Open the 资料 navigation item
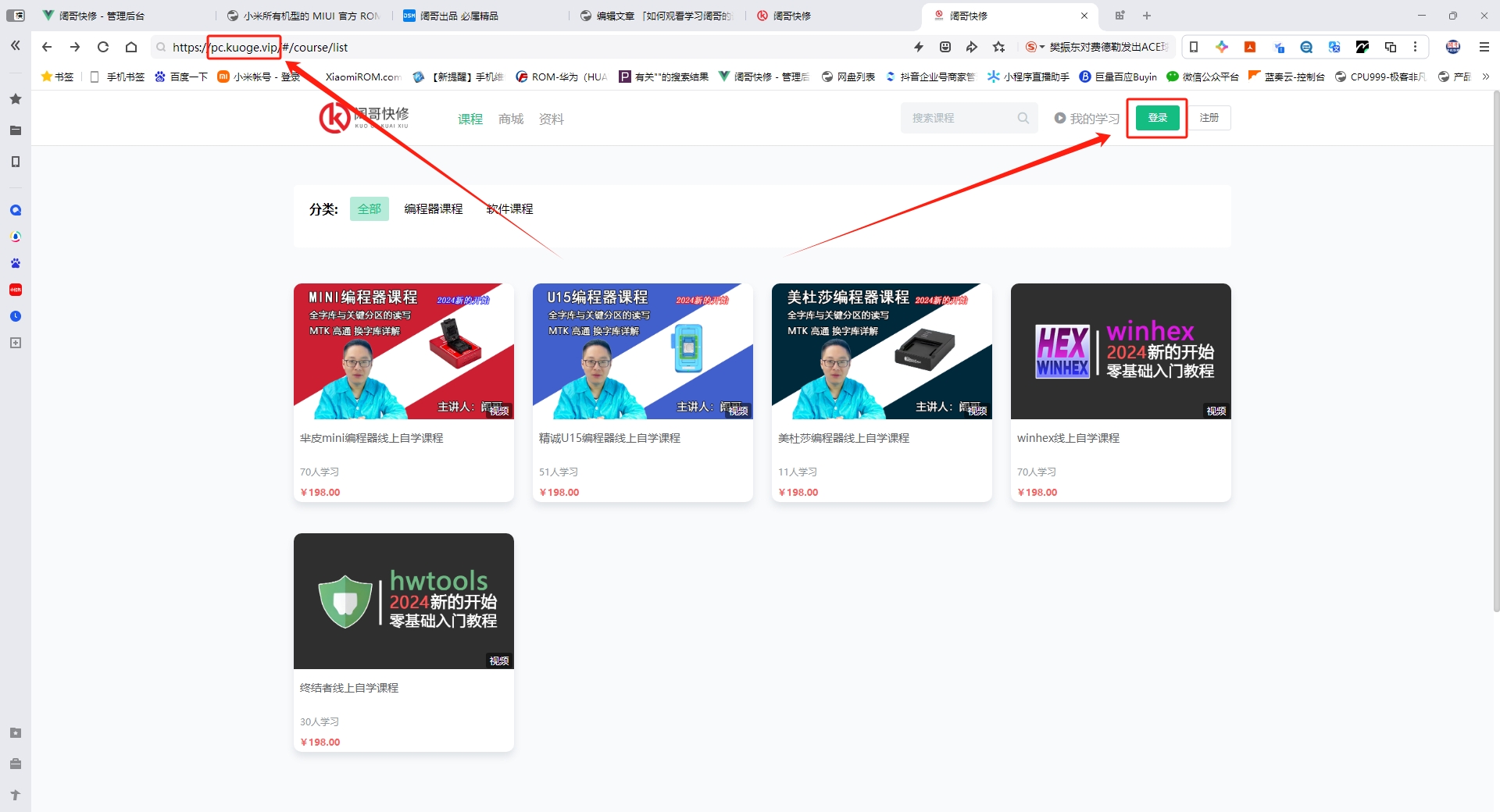This screenshot has height=812, width=1500. pyautogui.click(x=552, y=119)
